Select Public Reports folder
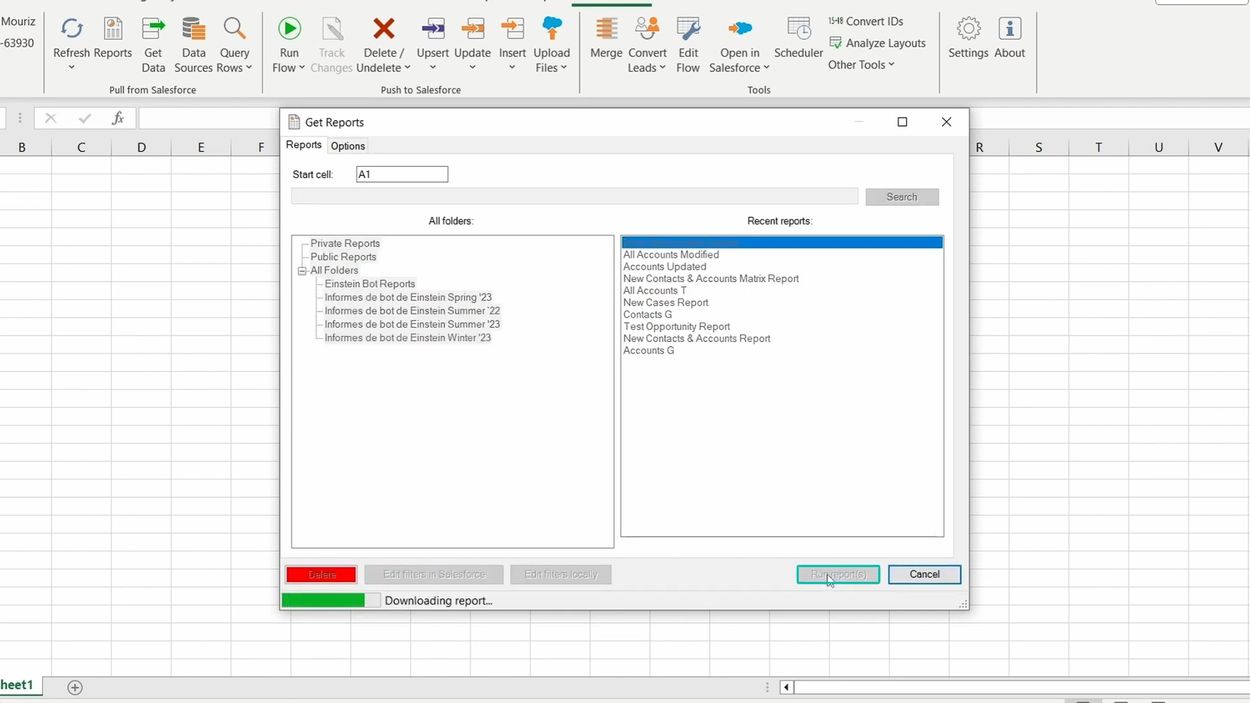The image size is (1250, 703). click(343, 257)
